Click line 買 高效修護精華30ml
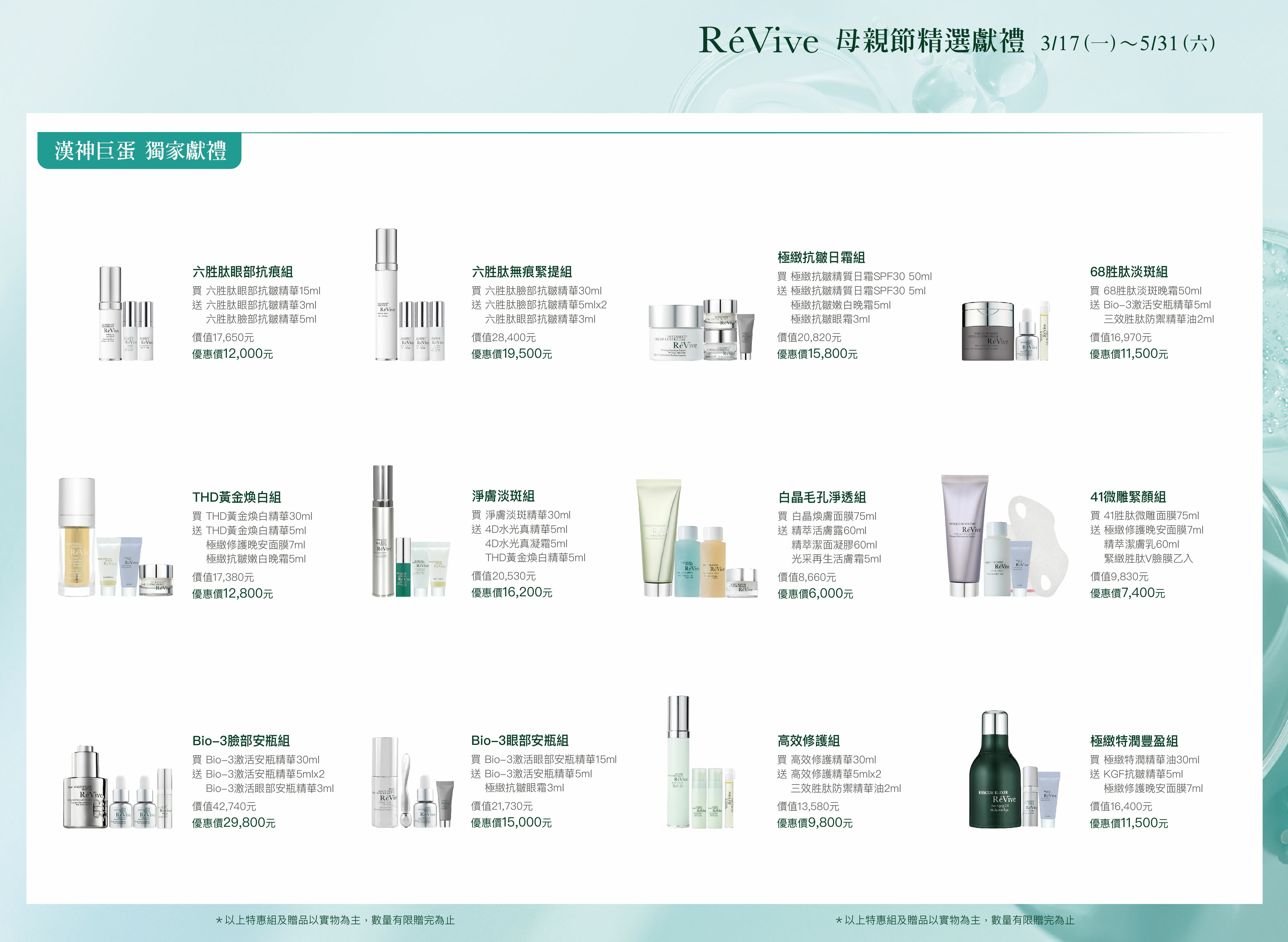This screenshot has height=942, width=1288. coord(827,760)
